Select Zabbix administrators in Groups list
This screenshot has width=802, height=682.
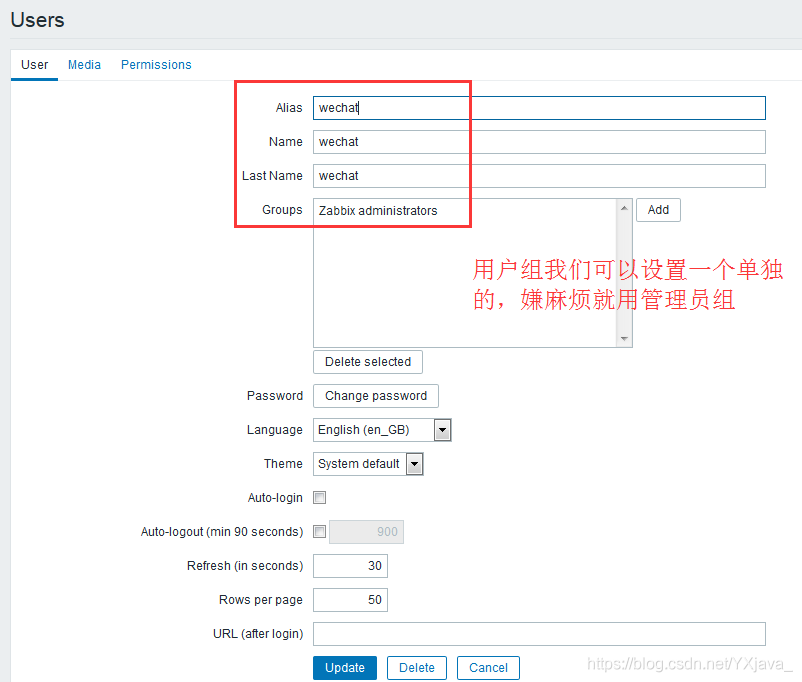click(378, 211)
